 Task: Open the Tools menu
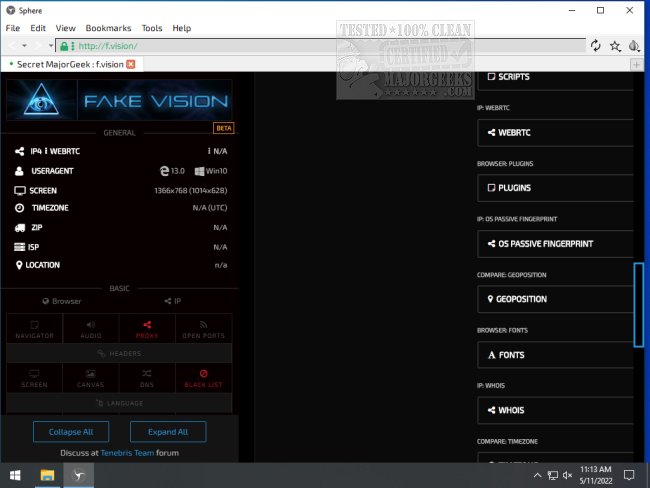tap(152, 28)
